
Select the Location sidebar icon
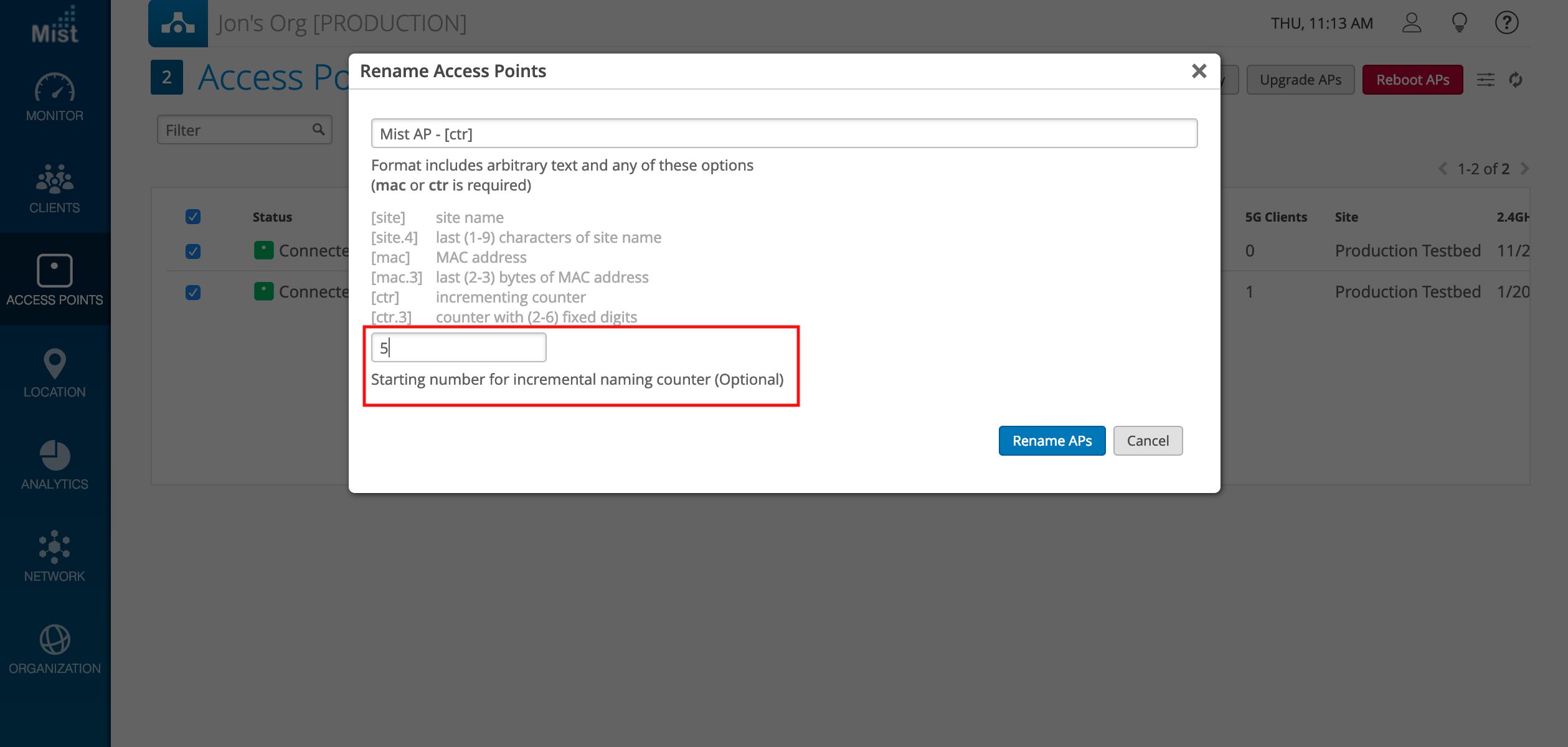55,364
